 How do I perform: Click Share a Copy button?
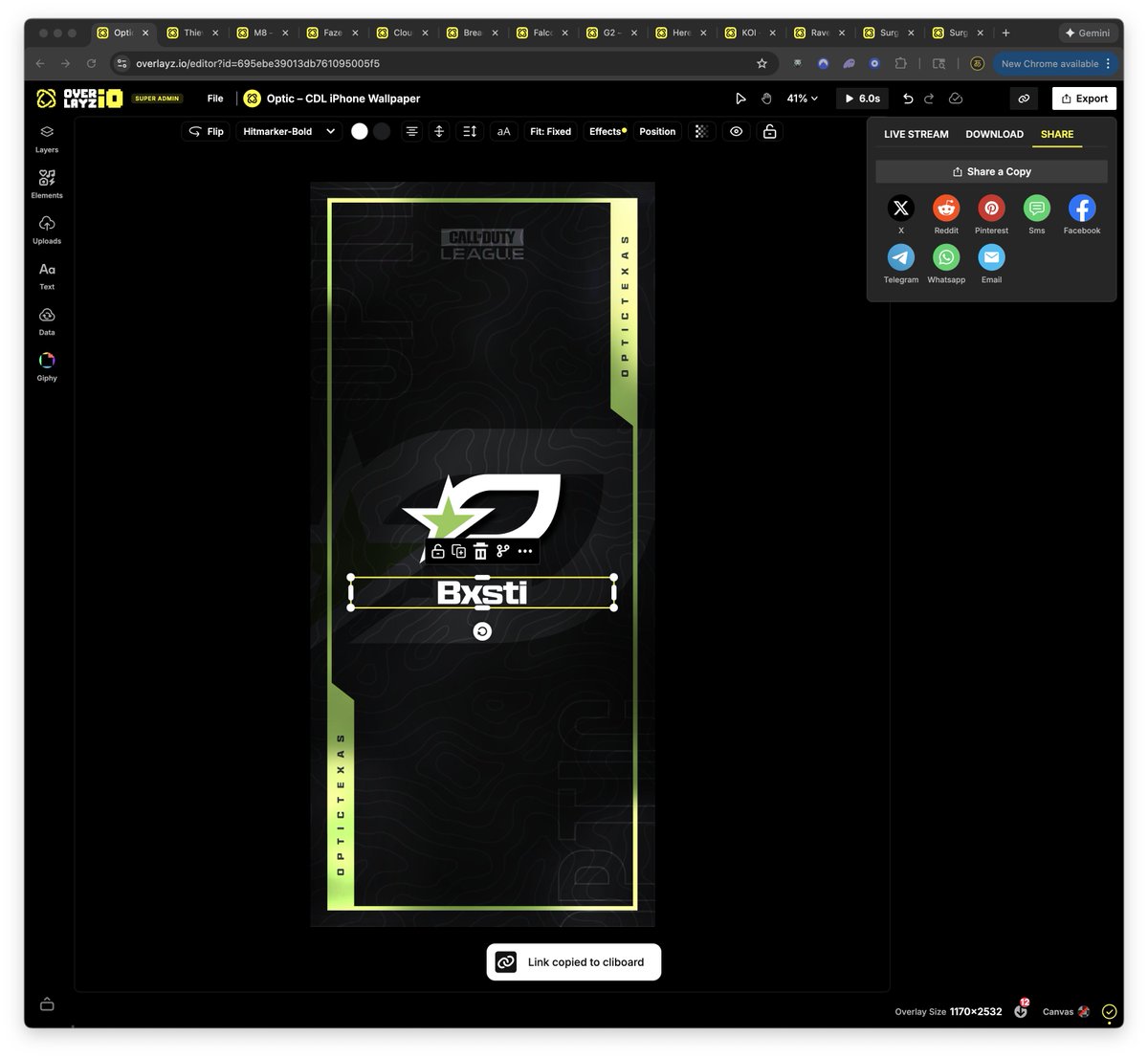[x=991, y=171]
